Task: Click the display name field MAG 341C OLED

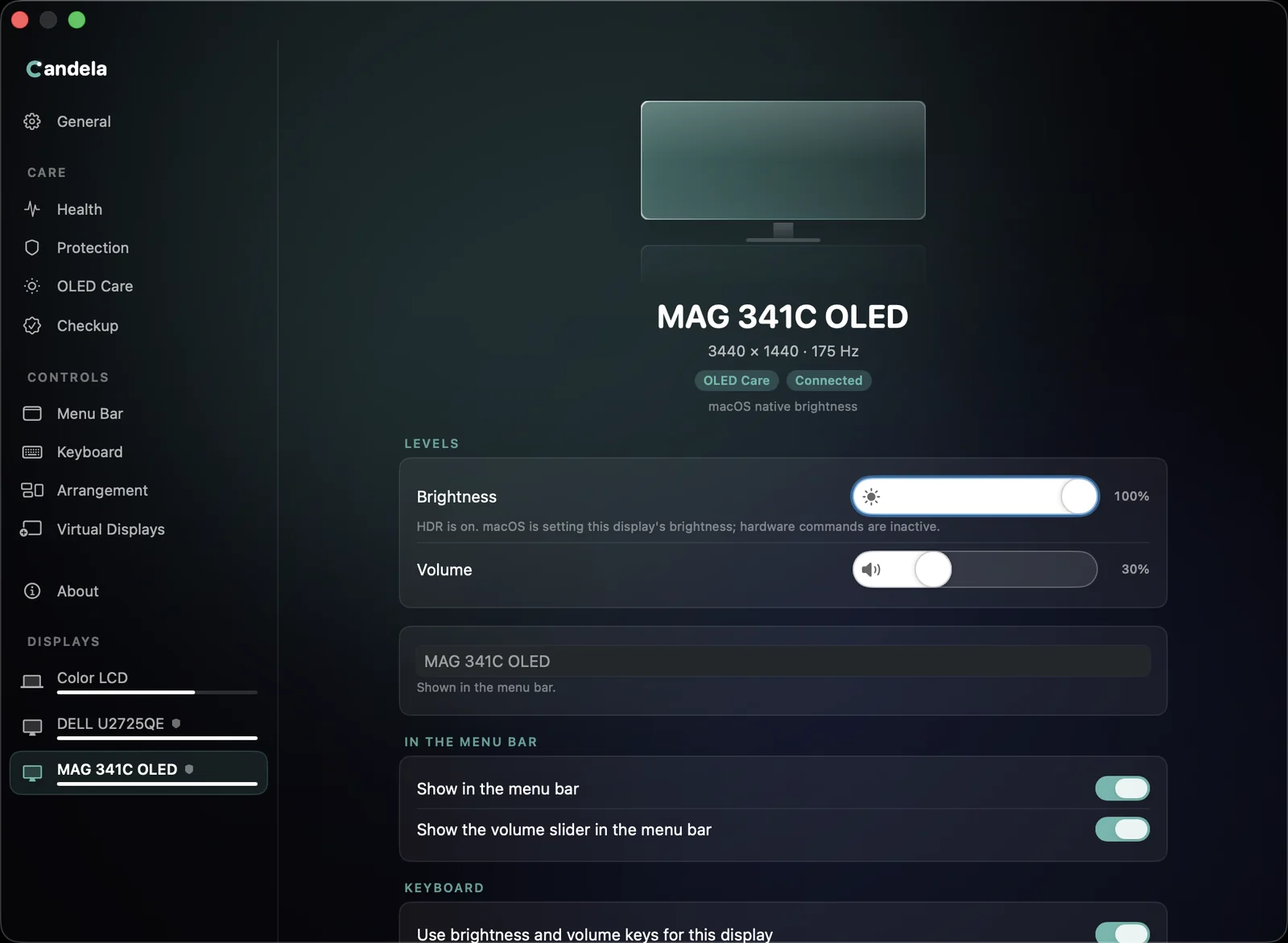Action: click(x=783, y=661)
